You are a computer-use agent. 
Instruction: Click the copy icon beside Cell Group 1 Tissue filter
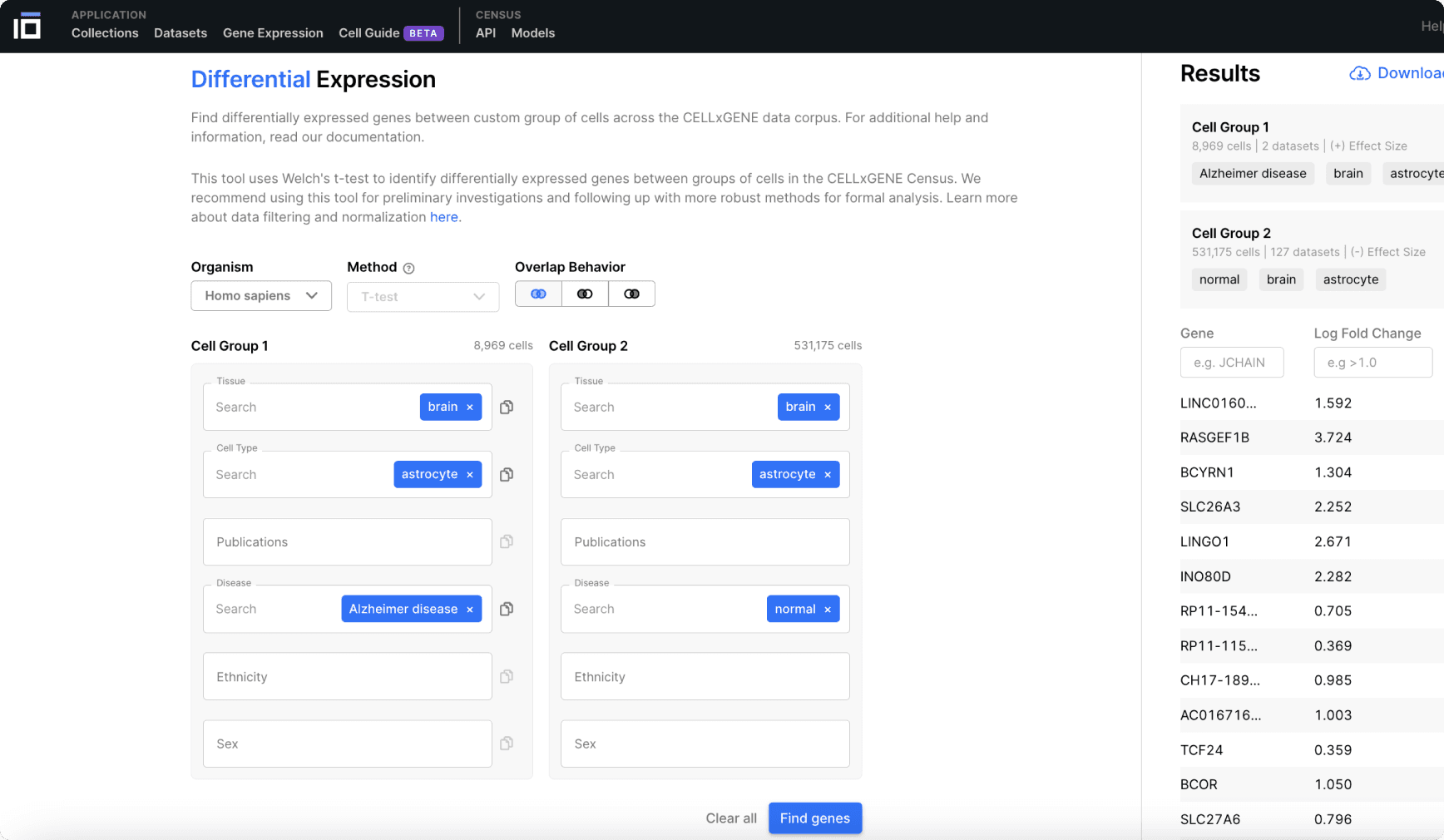[507, 407]
